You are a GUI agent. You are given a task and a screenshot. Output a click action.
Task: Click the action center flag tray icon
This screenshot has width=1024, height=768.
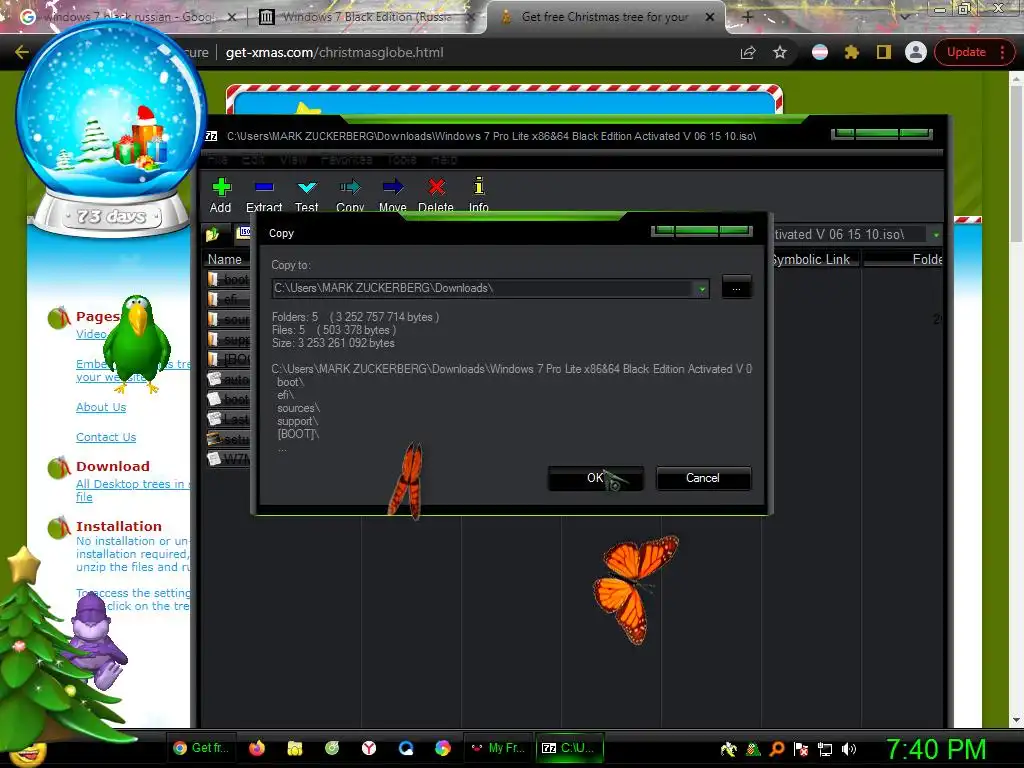coord(801,749)
